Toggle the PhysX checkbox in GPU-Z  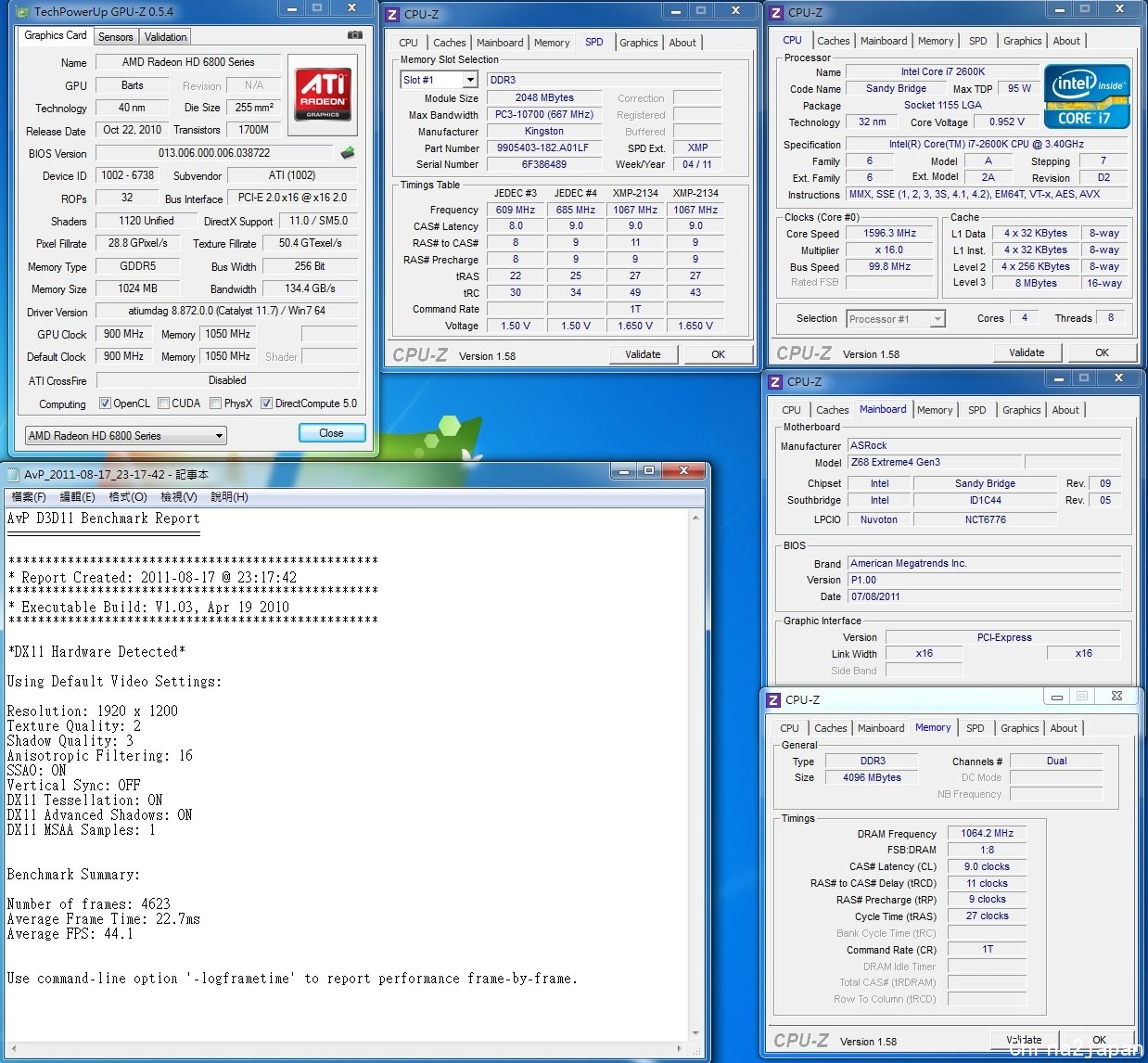click(216, 403)
